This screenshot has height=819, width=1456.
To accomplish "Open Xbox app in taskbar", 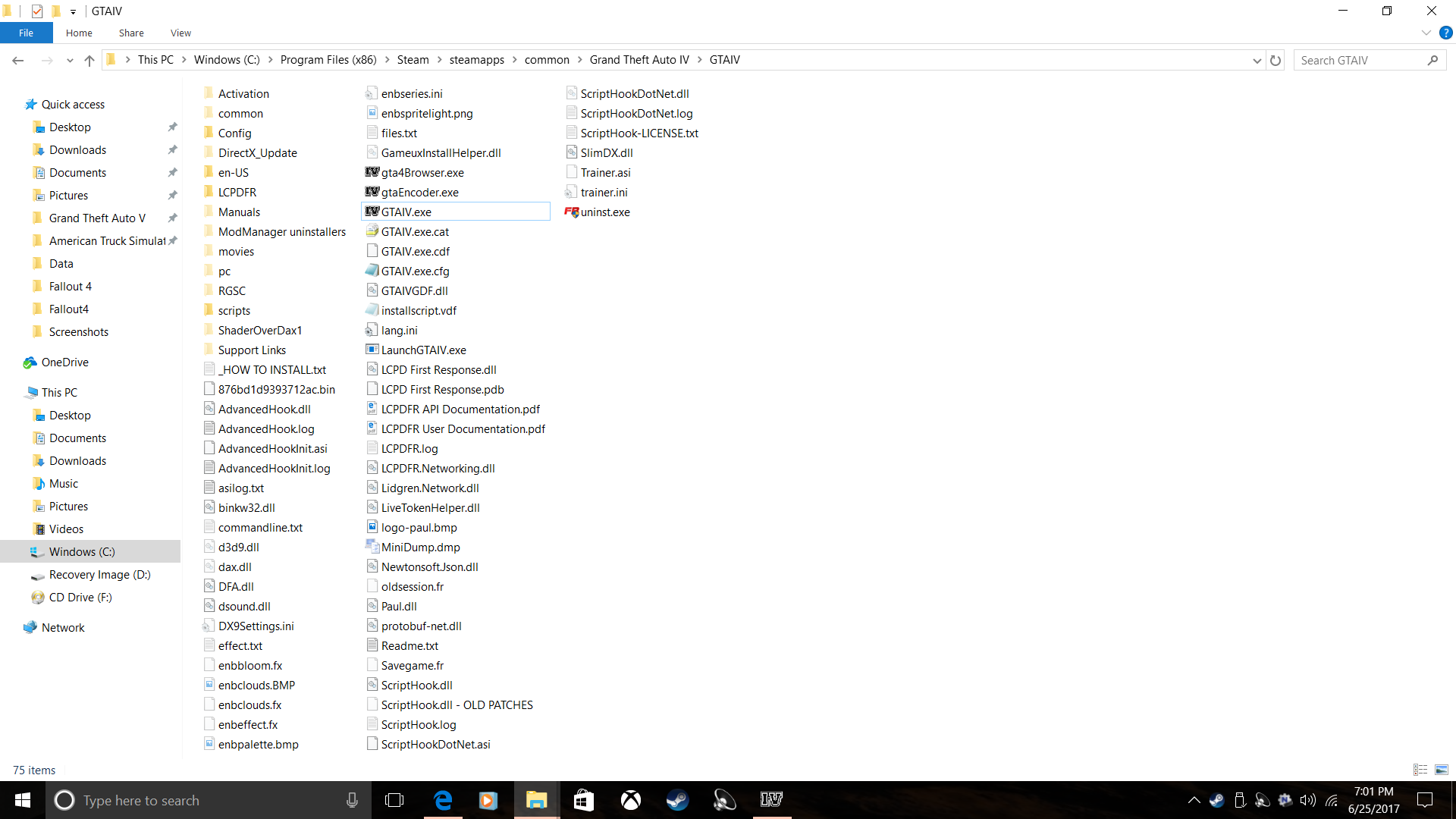I will point(630,800).
